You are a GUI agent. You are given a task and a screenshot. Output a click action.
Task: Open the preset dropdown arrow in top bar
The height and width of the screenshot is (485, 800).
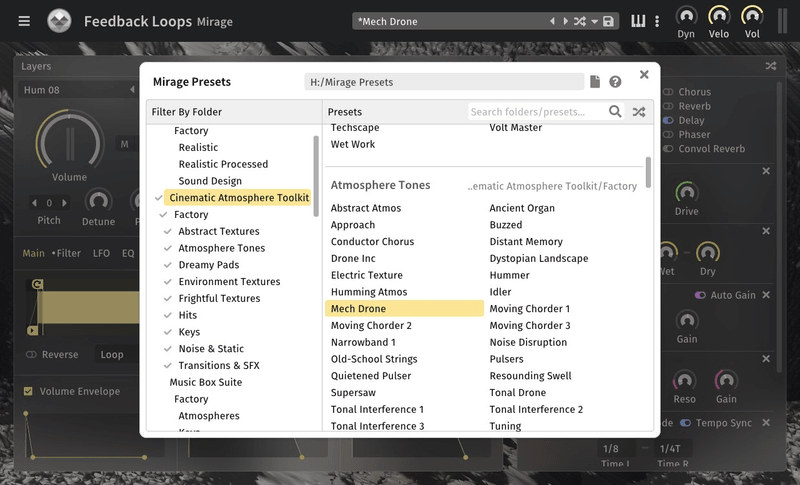pos(594,21)
